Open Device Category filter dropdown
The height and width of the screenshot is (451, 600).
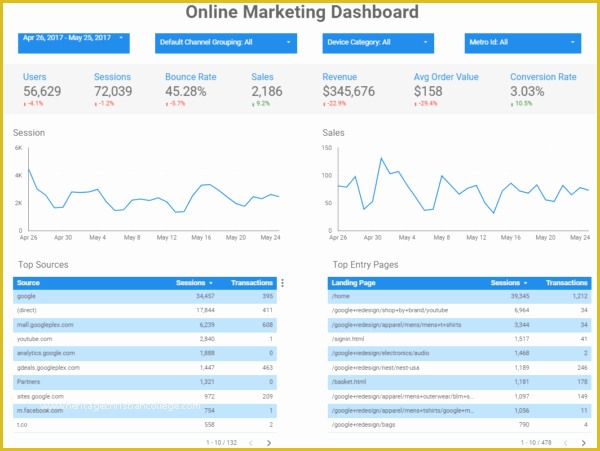tap(378, 43)
